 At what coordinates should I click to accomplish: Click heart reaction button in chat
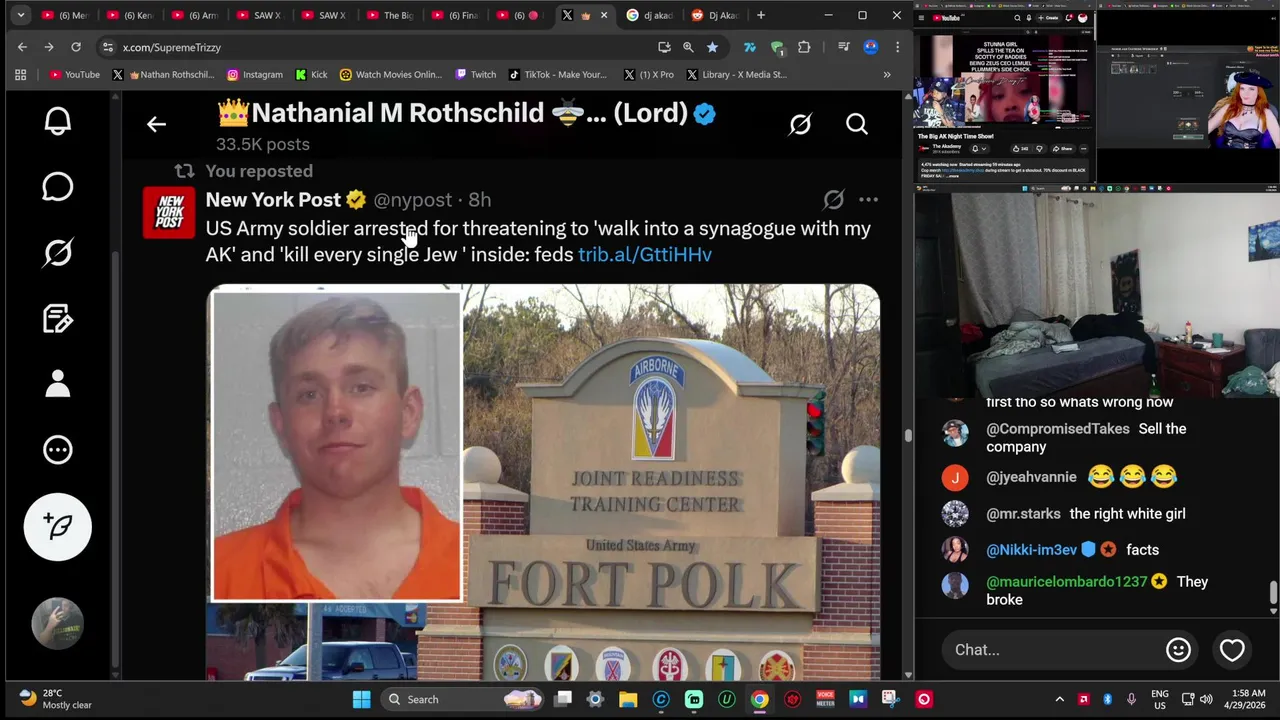[x=1232, y=650]
